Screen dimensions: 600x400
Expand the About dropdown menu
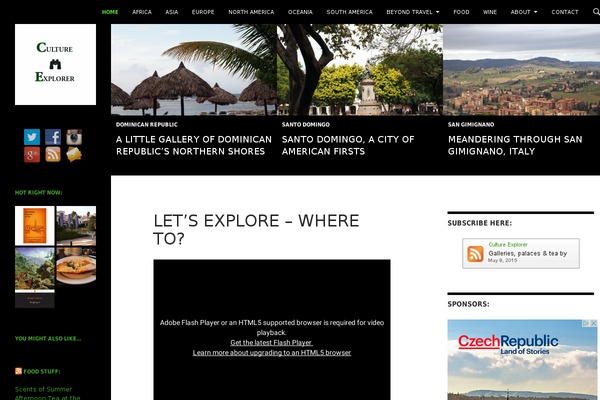pyautogui.click(x=523, y=12)
